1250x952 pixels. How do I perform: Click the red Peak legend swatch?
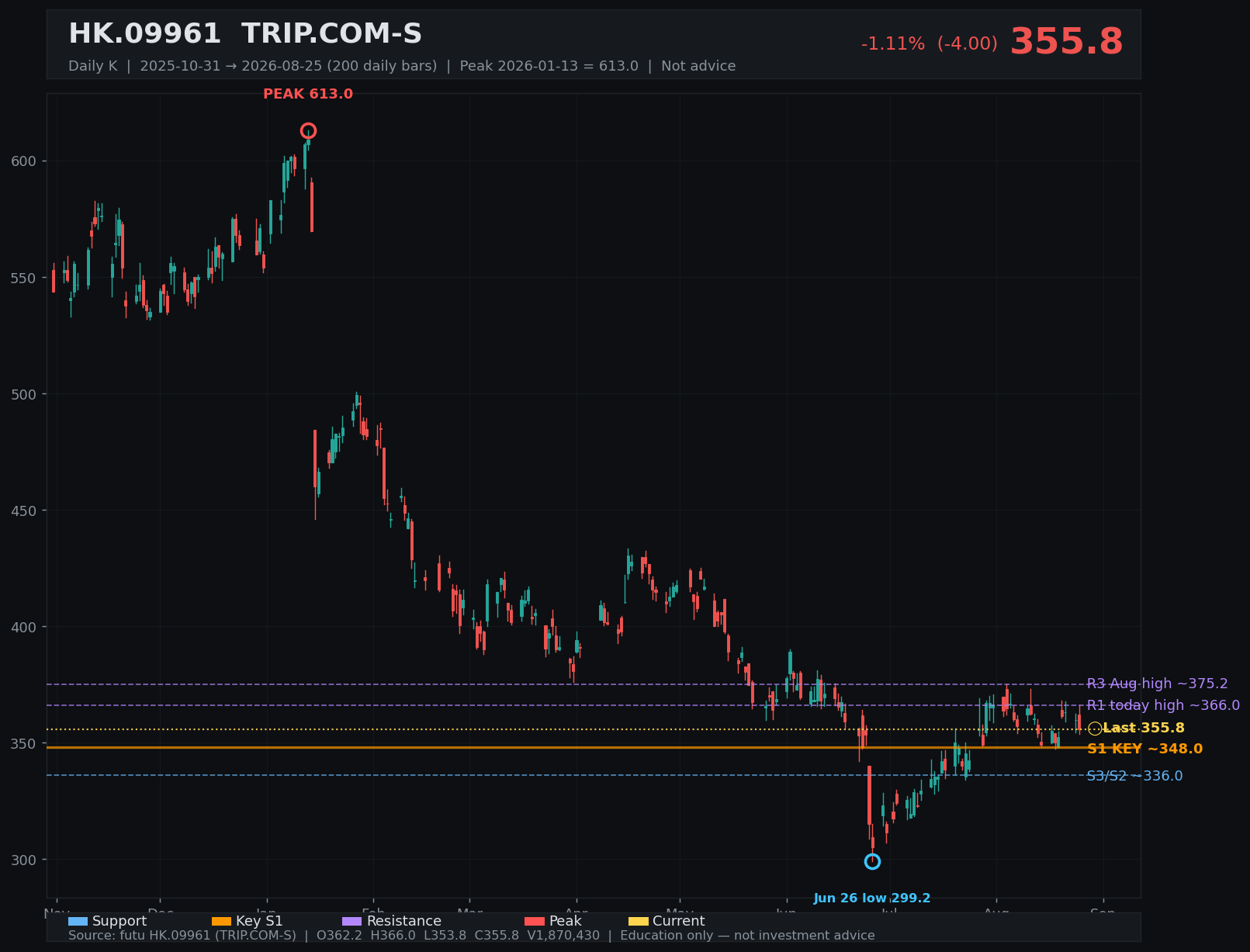535,921
